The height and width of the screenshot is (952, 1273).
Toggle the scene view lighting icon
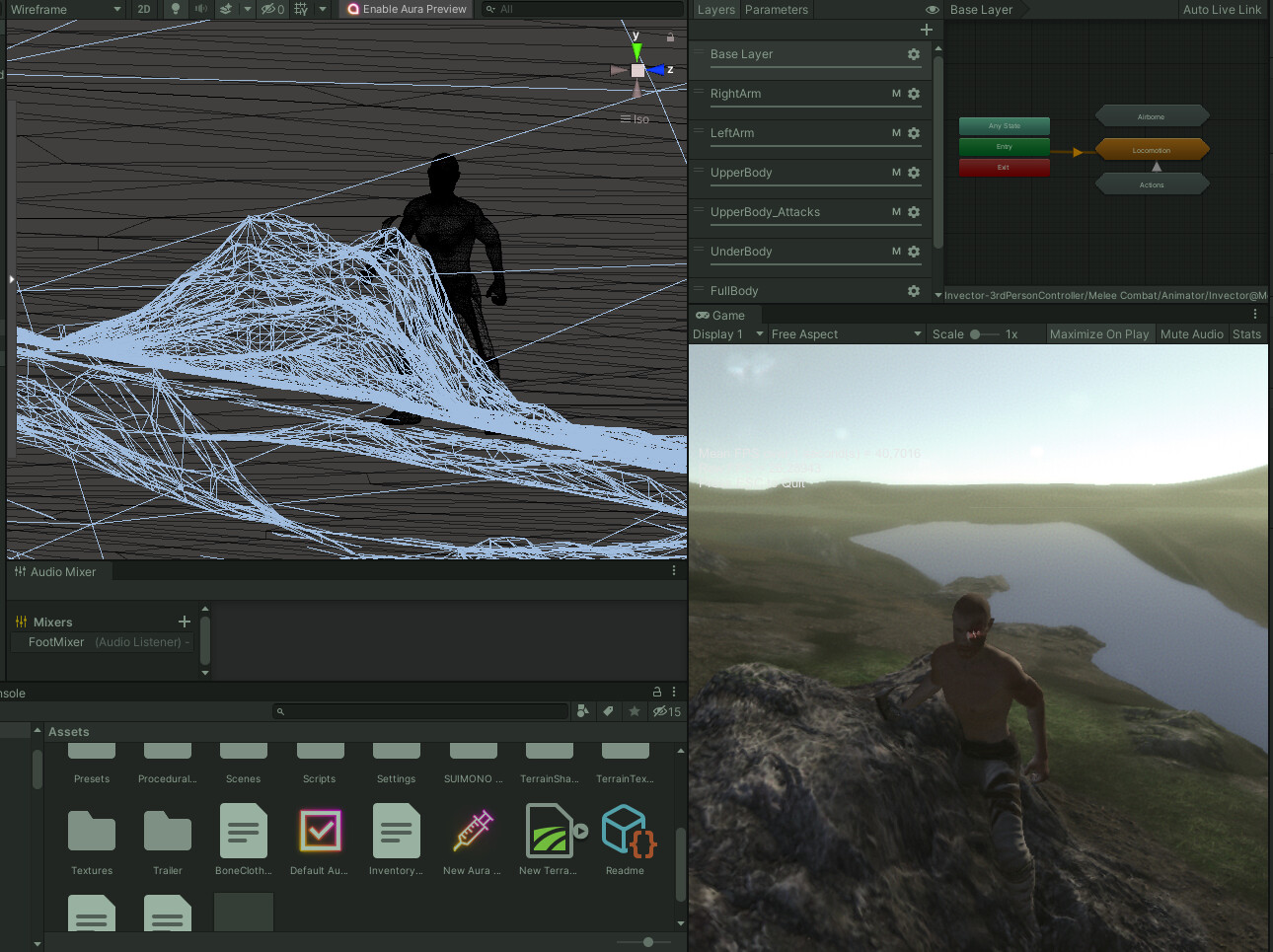pos(176,9)
